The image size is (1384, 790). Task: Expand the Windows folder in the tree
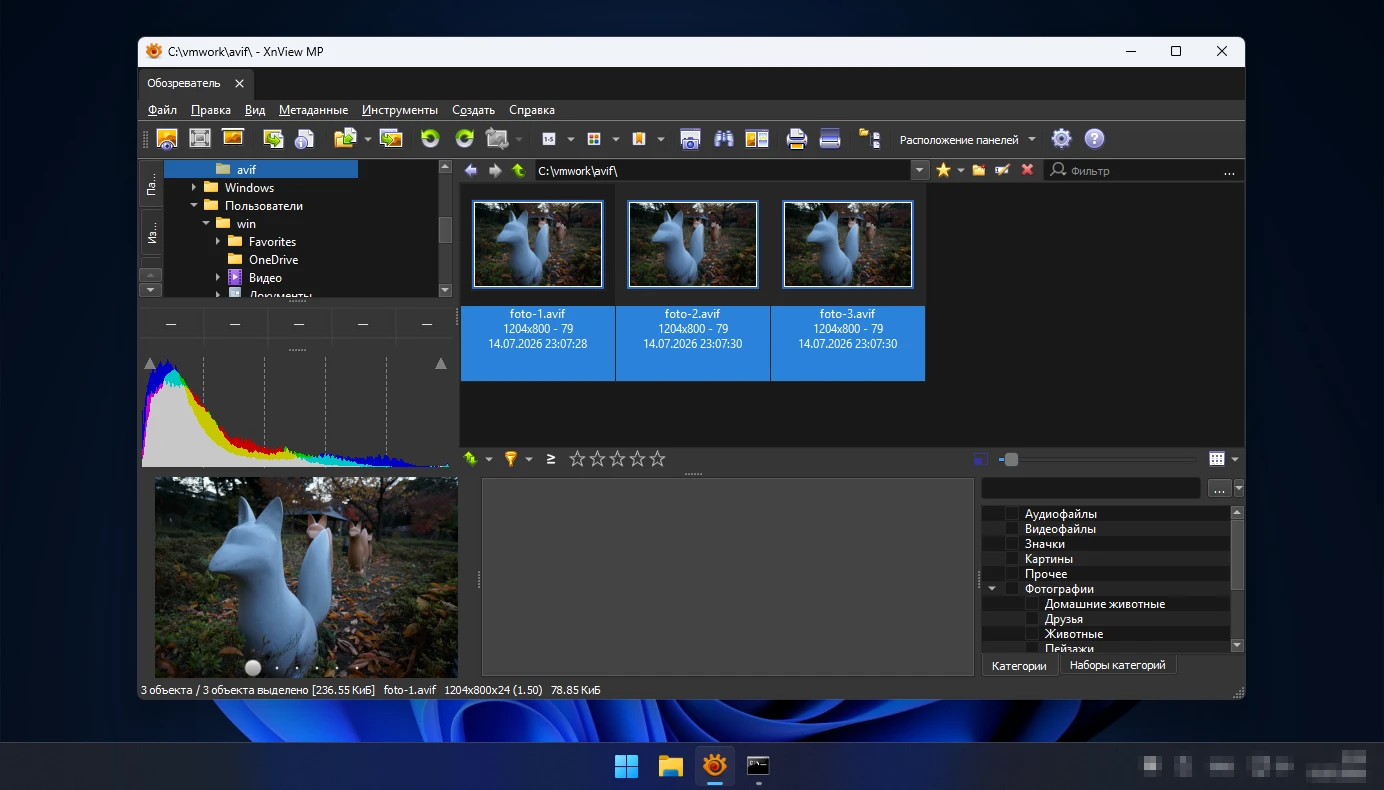pyautogui.click(x=194, y=188)
